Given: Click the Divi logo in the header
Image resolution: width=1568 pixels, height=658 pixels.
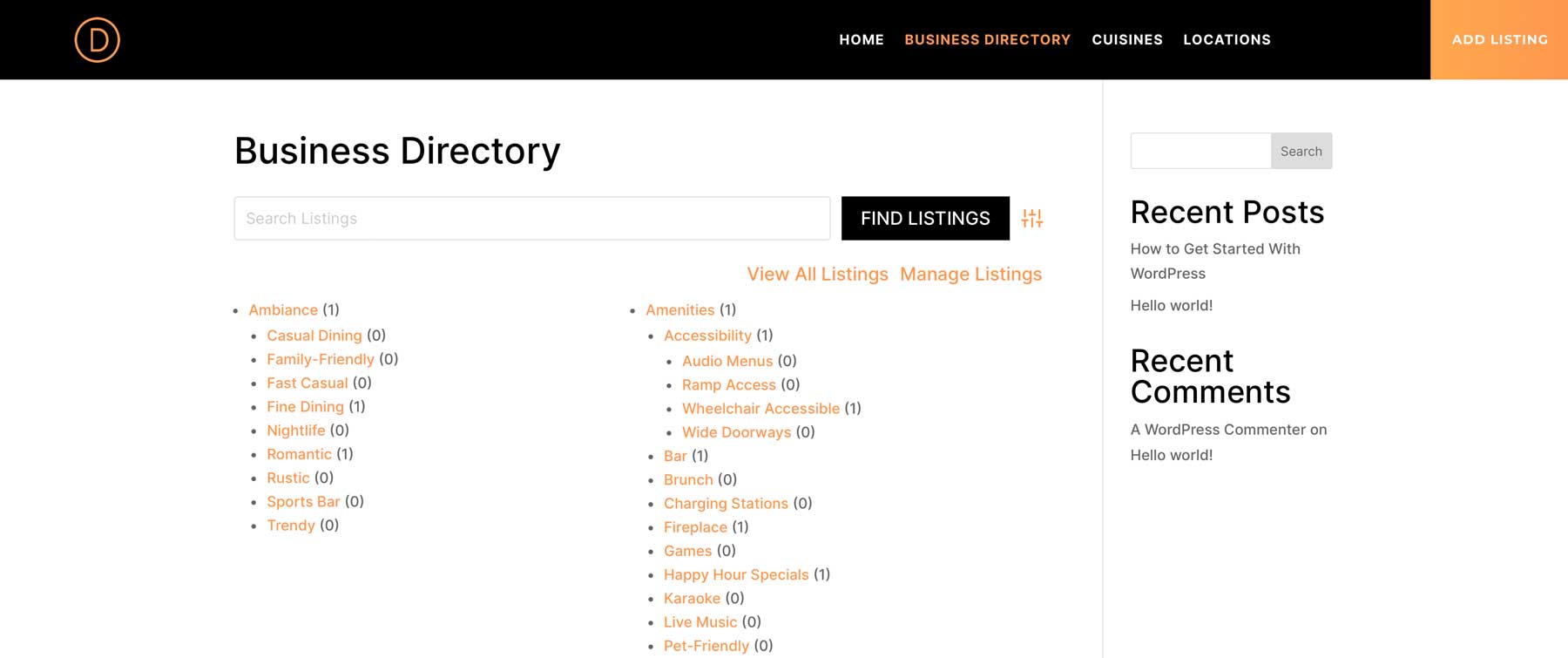Looking at the screenshot, I should [x=97, y=39].
